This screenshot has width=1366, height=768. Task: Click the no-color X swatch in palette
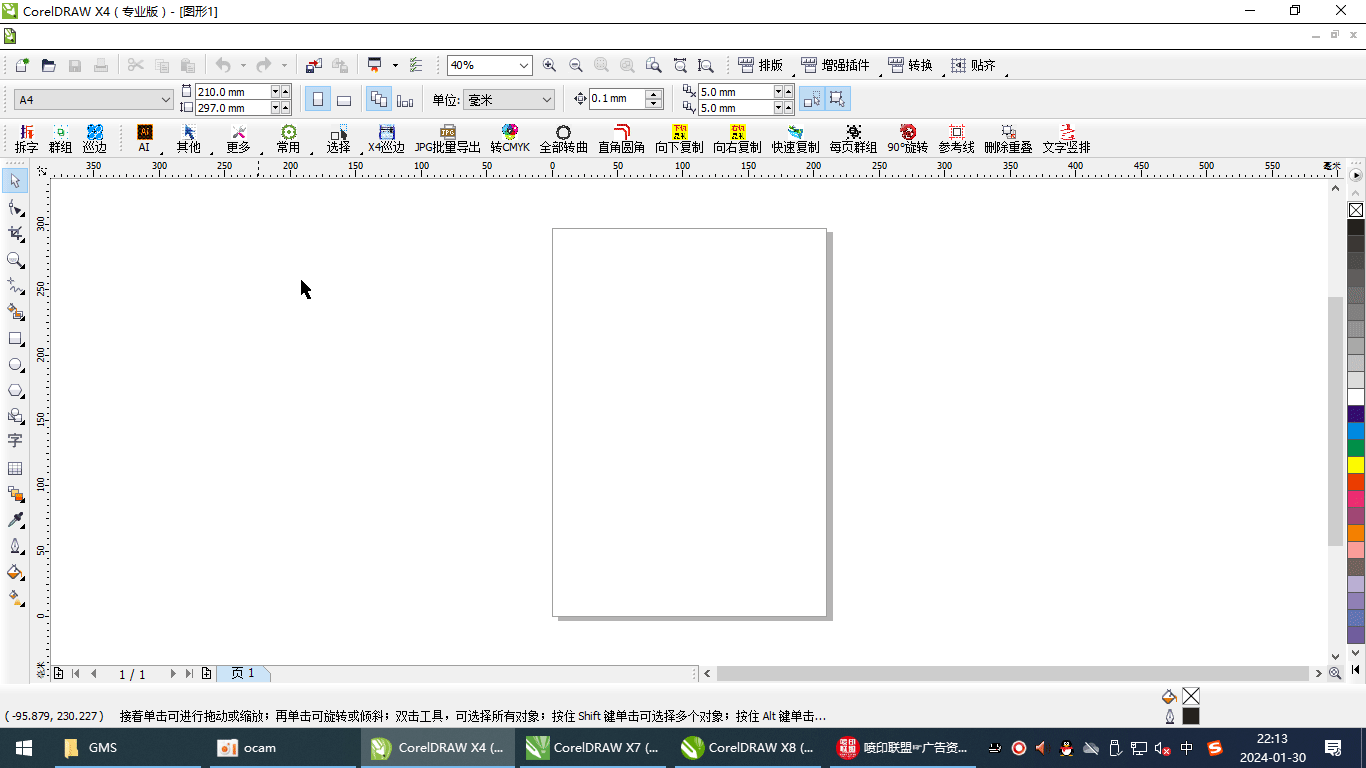1356,210
